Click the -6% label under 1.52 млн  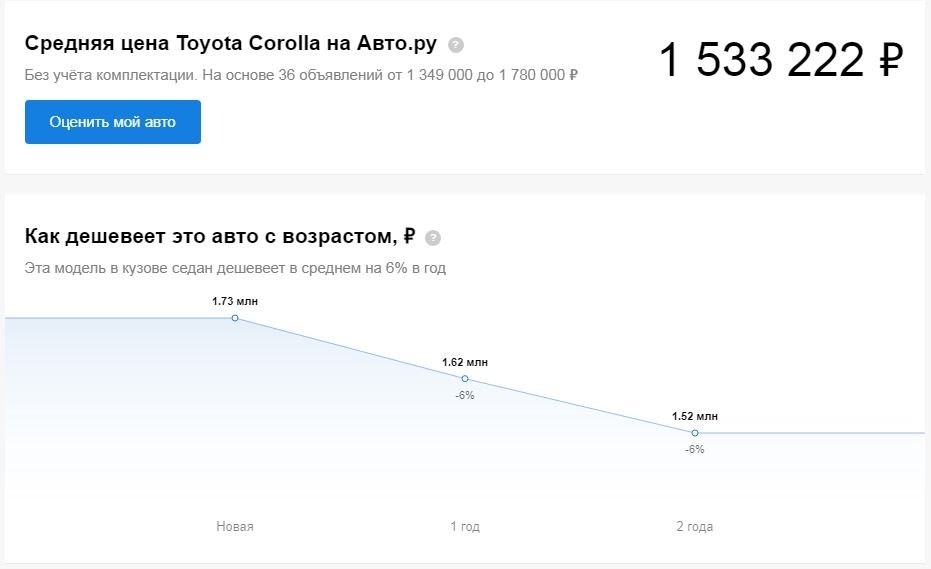(695, 450)
